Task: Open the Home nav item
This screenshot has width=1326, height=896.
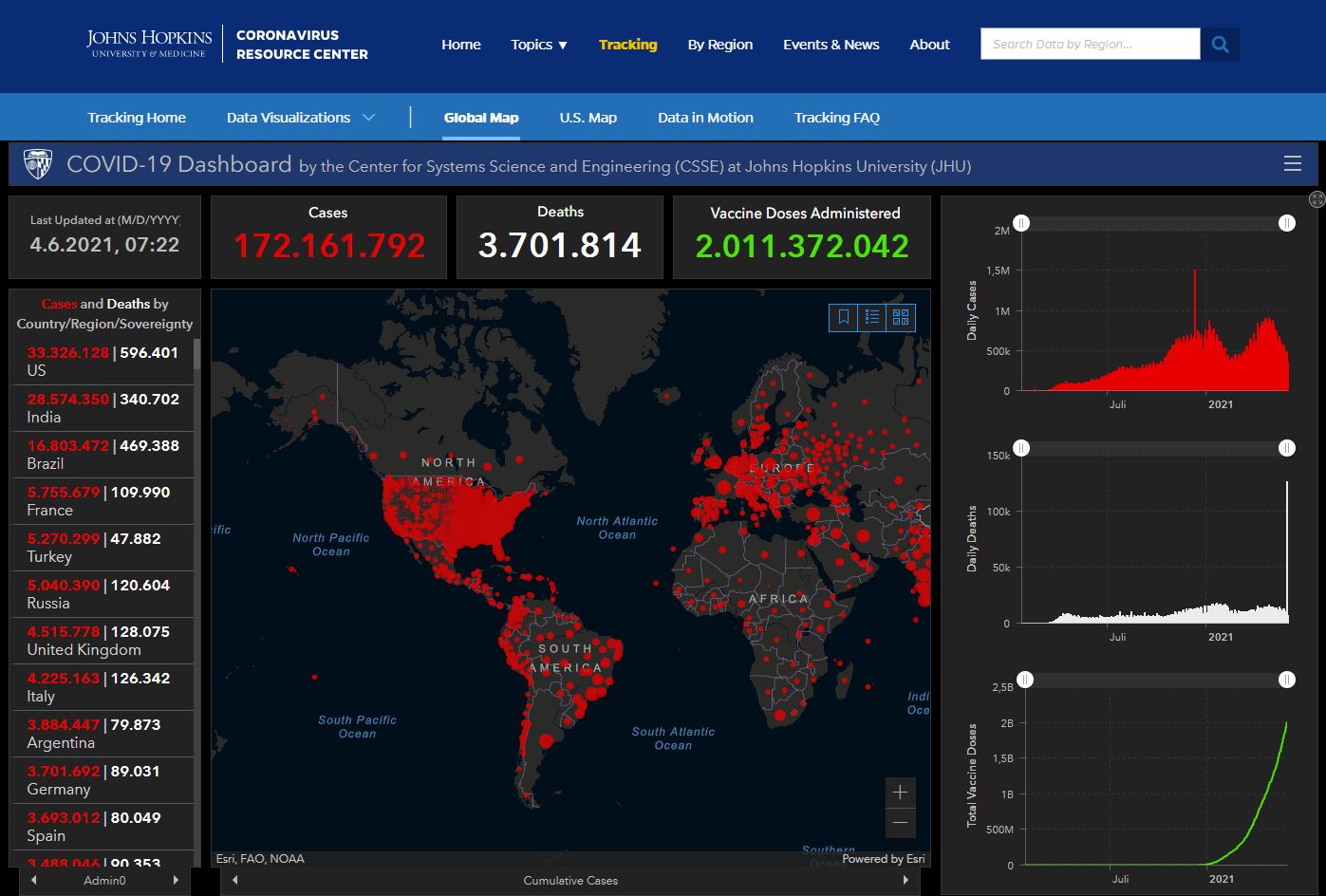Action: [461, 45]
